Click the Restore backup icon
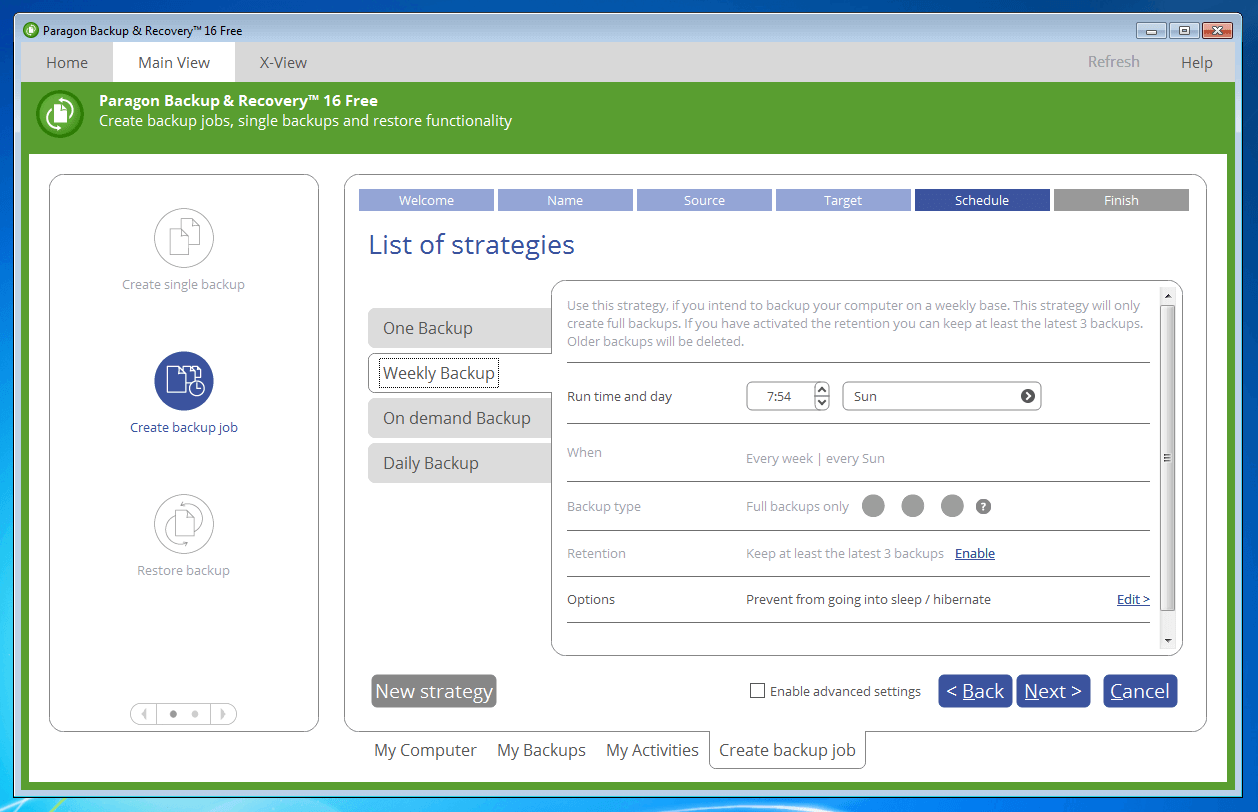The image size is (1258, 812). tap(183, 524)
